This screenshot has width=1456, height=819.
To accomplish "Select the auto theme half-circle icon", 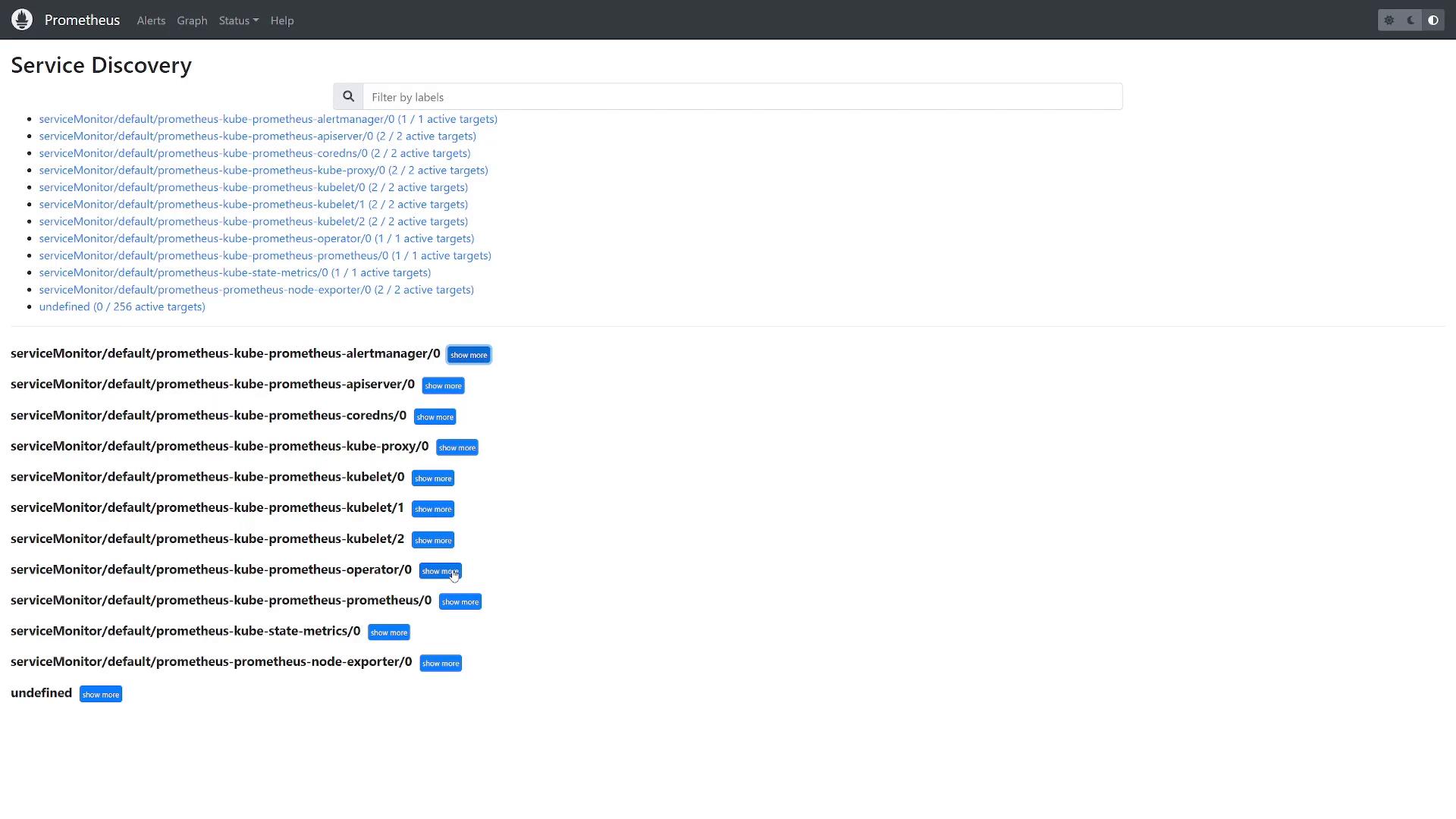I will tap(1433, 20).
